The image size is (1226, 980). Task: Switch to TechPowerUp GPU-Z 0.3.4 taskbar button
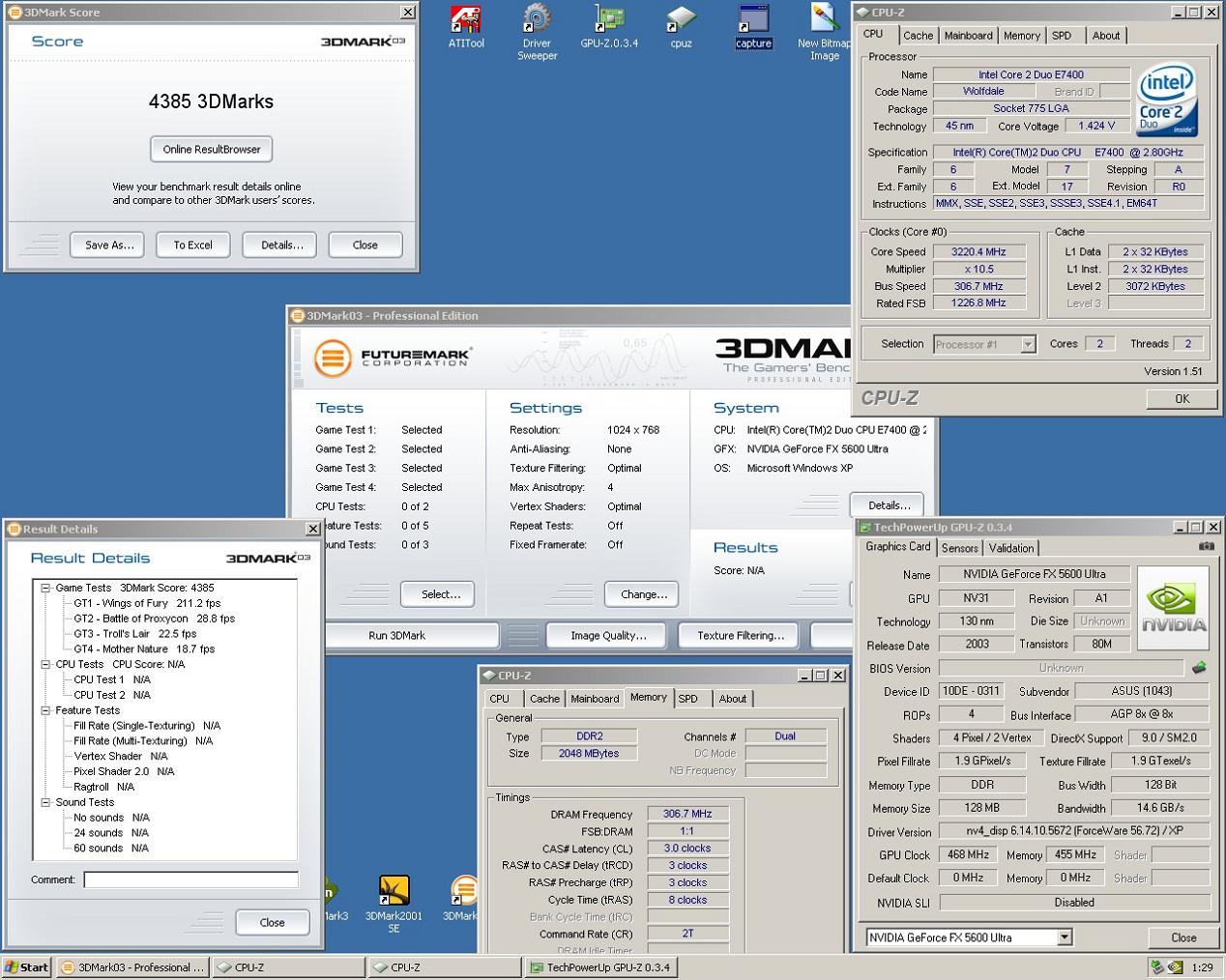[599, 966]
